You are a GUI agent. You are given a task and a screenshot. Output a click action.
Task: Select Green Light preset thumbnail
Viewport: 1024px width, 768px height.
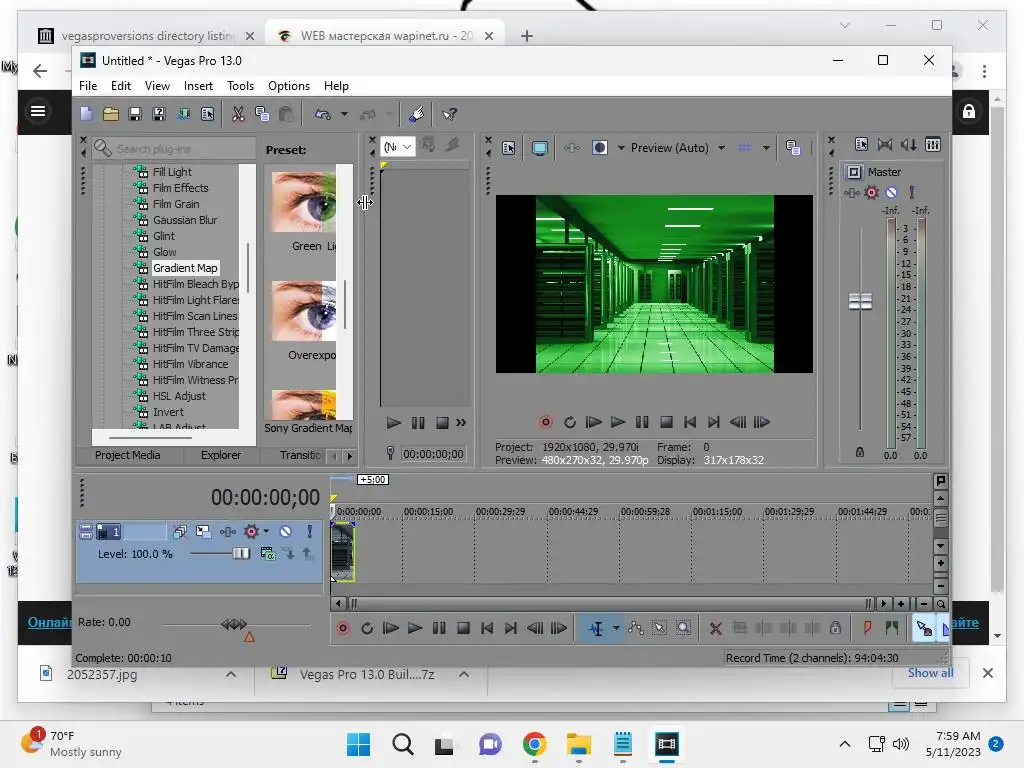[x=304, y=202]
